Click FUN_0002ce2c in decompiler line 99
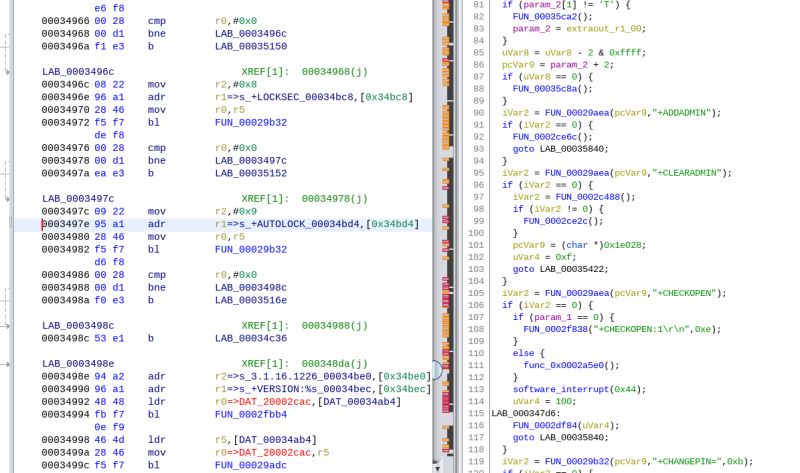Image resolution: width=800 pixels, height=473 pixels. pos(557,221)
